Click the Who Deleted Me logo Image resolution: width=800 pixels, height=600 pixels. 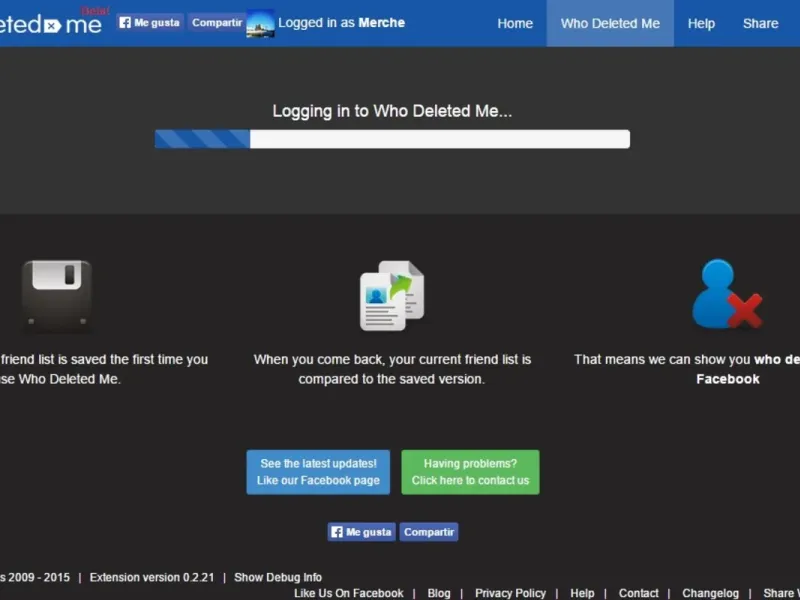[x=51, y=23]
